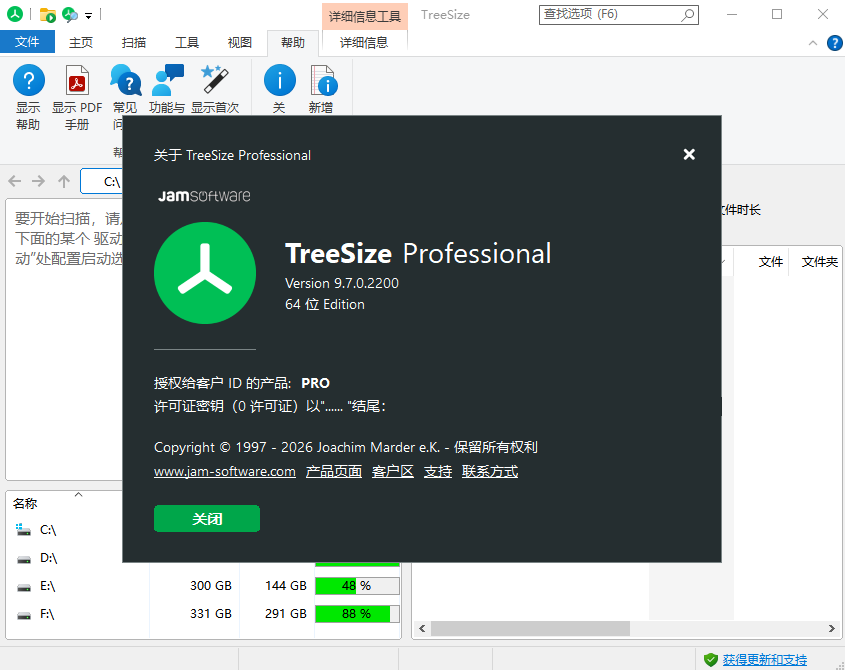Open the 联系方式 link
Image resolution: width=845 pixels, height=670 pixels.
point(490,472)
